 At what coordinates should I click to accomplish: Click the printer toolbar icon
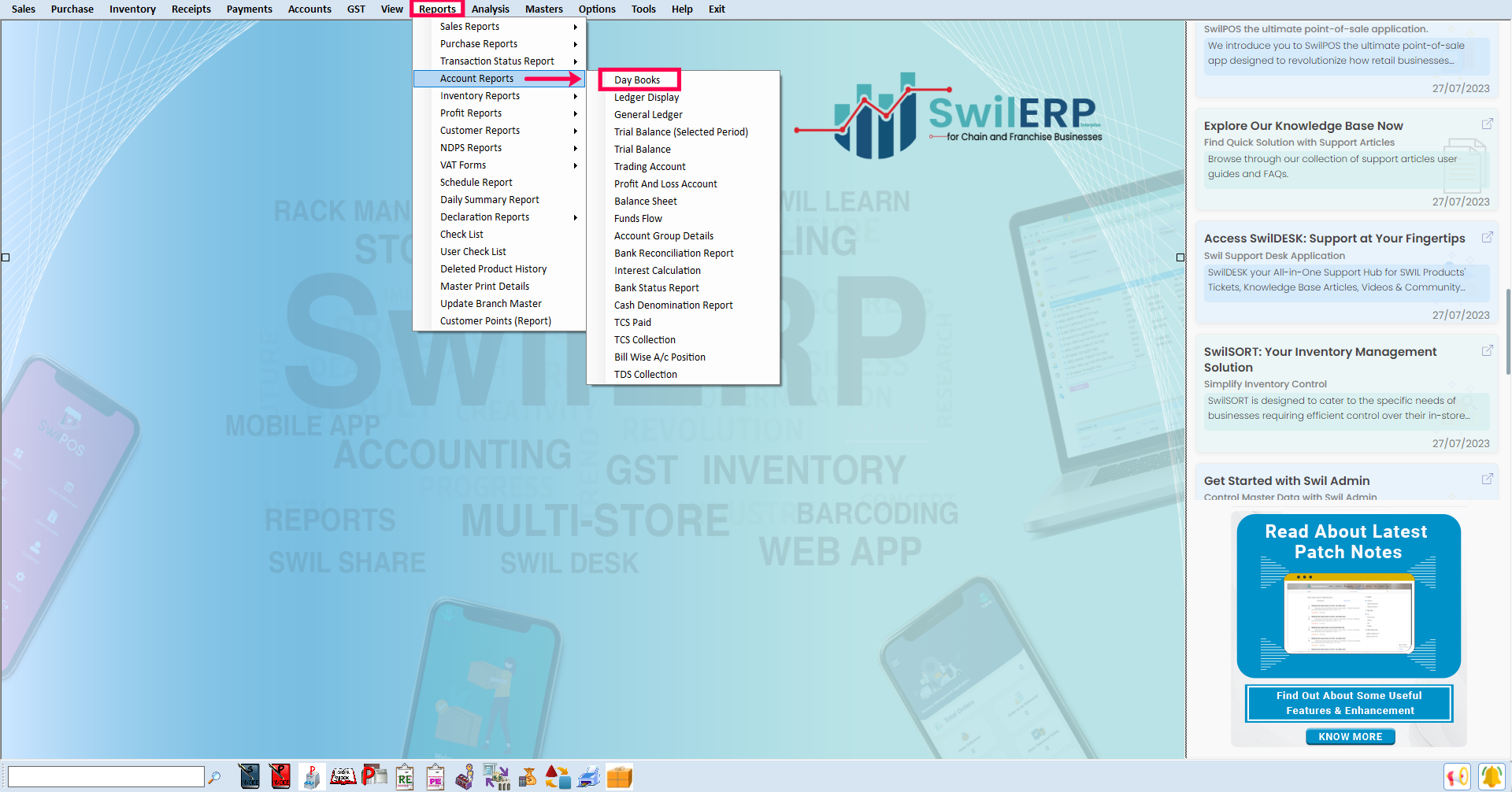[589, 777]
